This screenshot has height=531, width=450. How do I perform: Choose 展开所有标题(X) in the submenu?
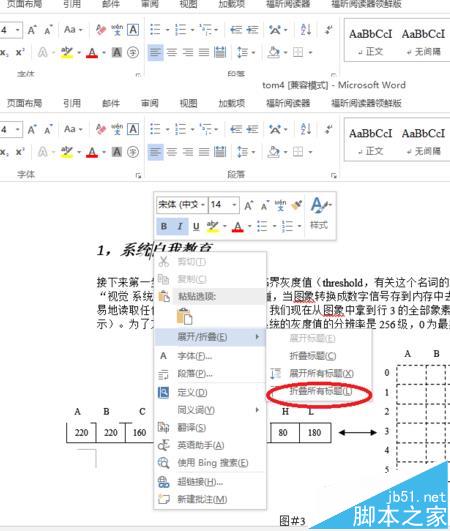(319, 374)
